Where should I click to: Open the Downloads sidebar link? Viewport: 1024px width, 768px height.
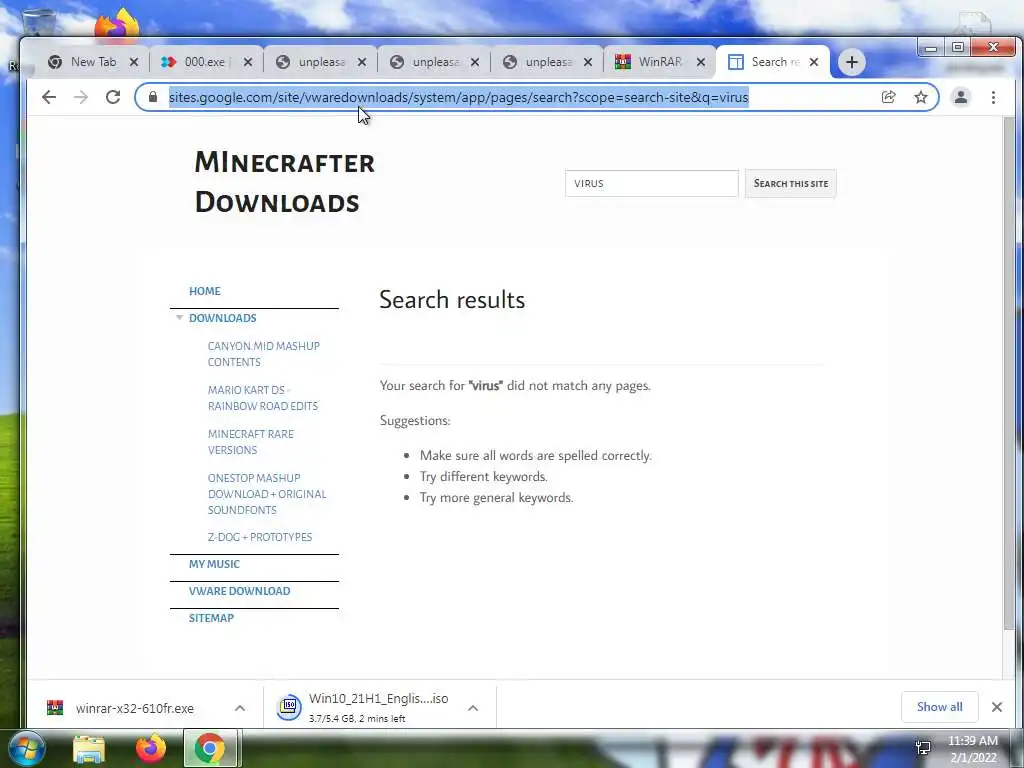pyautogui.click(x=223, y=318)
